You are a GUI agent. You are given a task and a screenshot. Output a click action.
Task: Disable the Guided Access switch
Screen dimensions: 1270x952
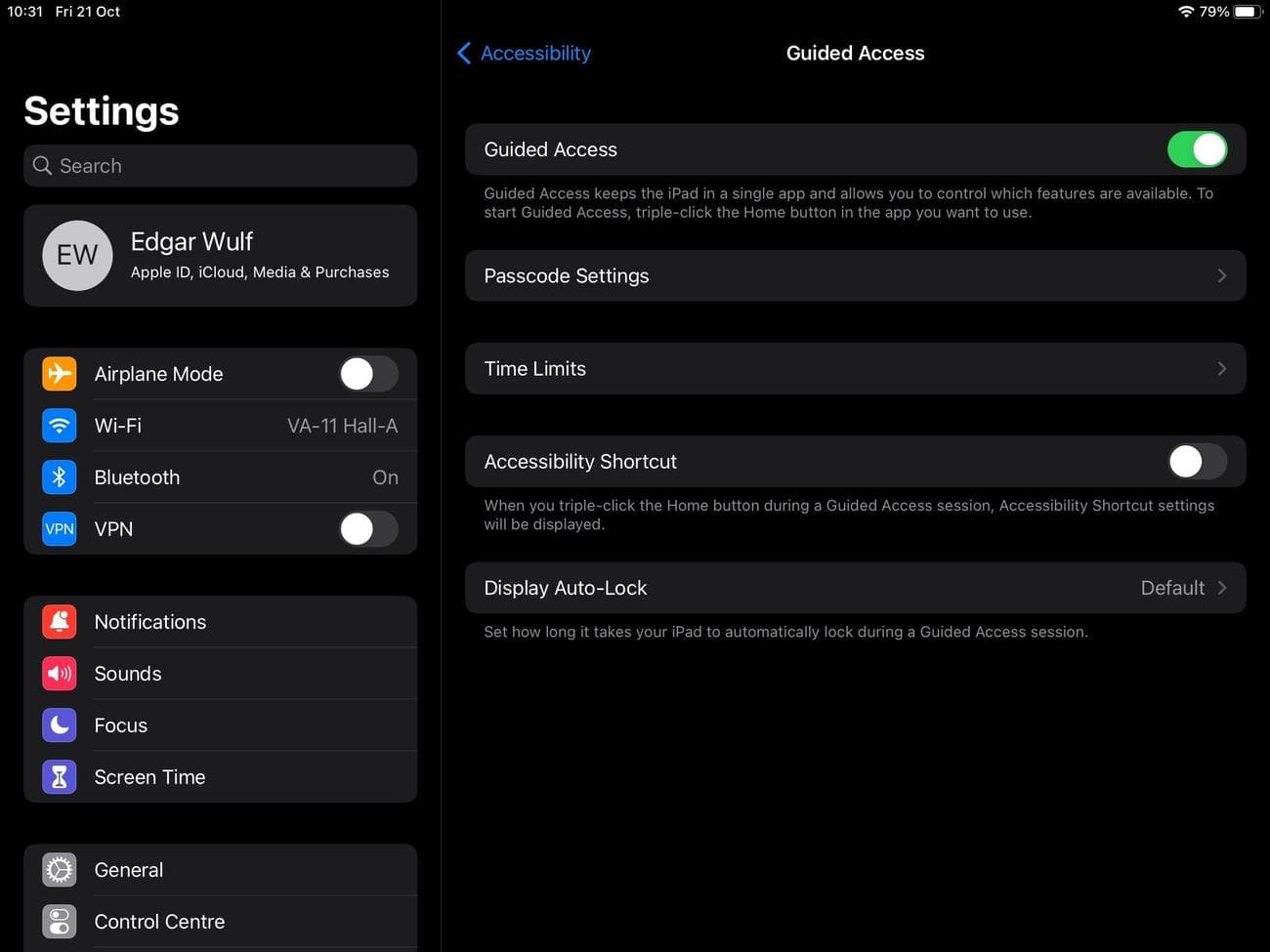[x=1197, y=149]
